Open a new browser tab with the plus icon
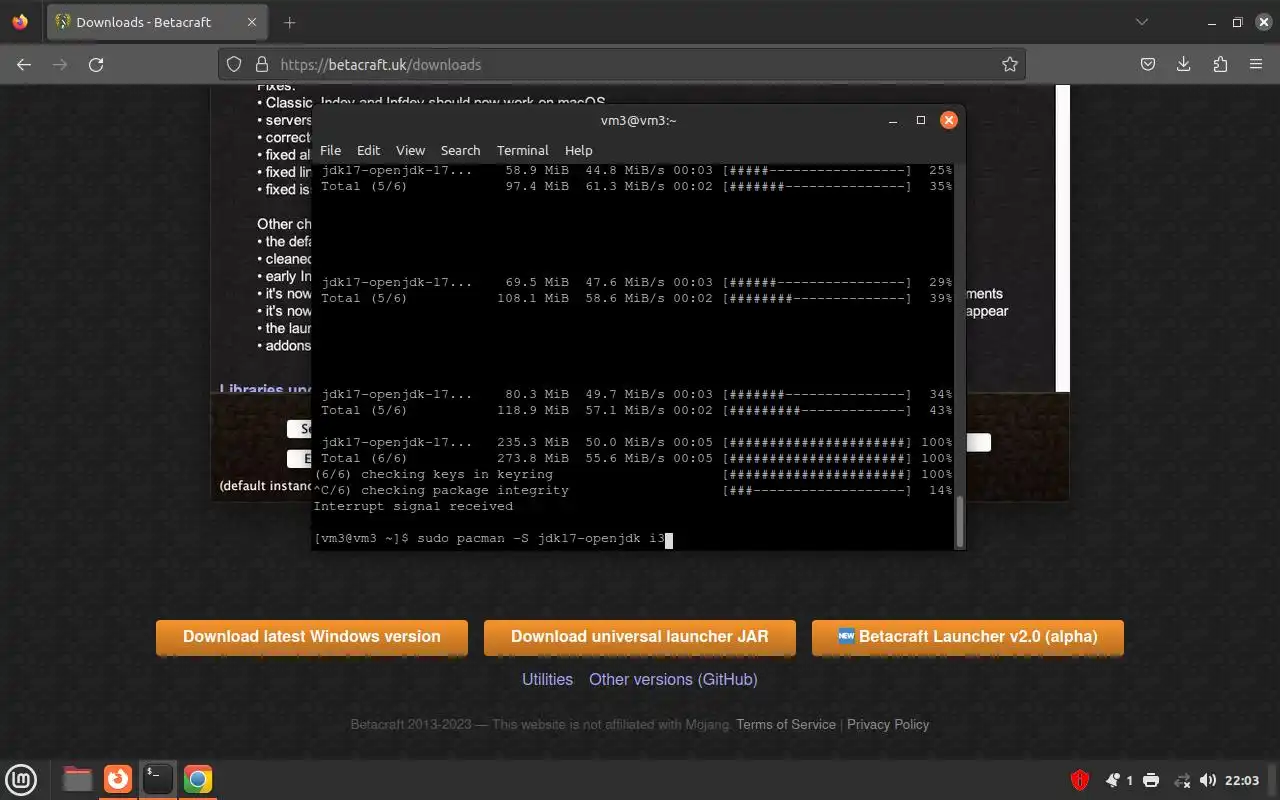 click(x=290, y=22)
